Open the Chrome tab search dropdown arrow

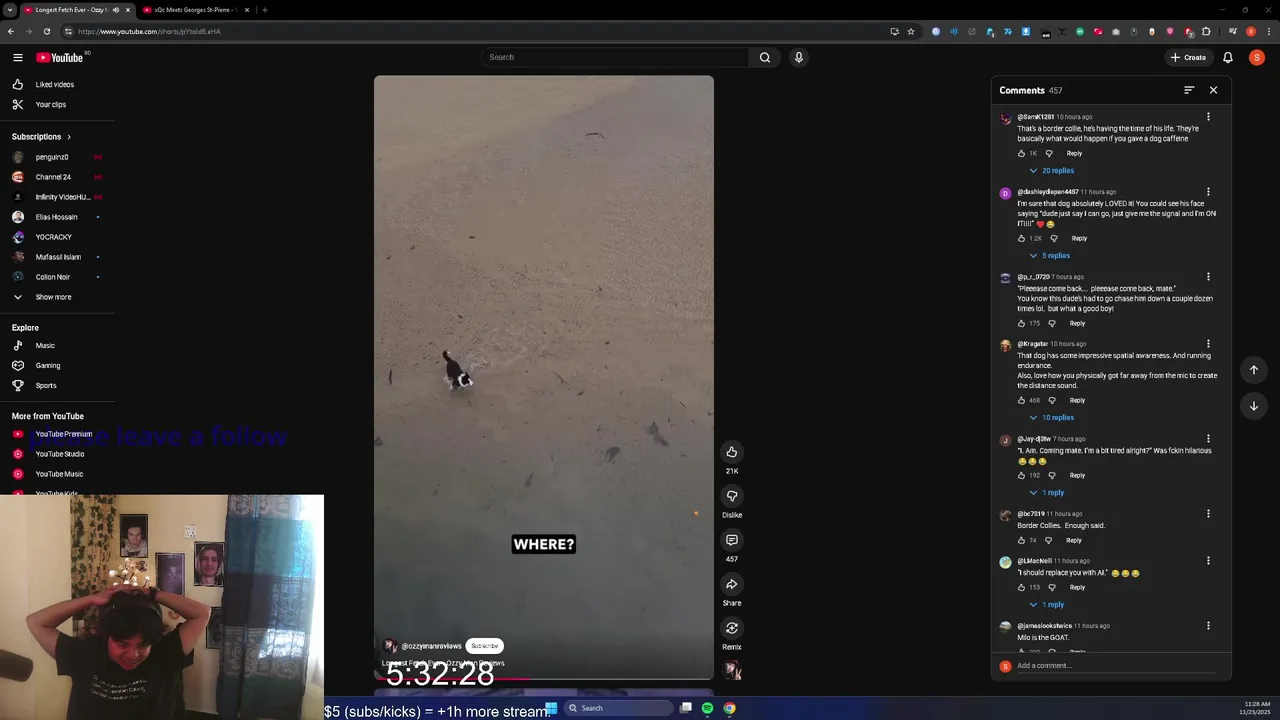pos(10,10)
